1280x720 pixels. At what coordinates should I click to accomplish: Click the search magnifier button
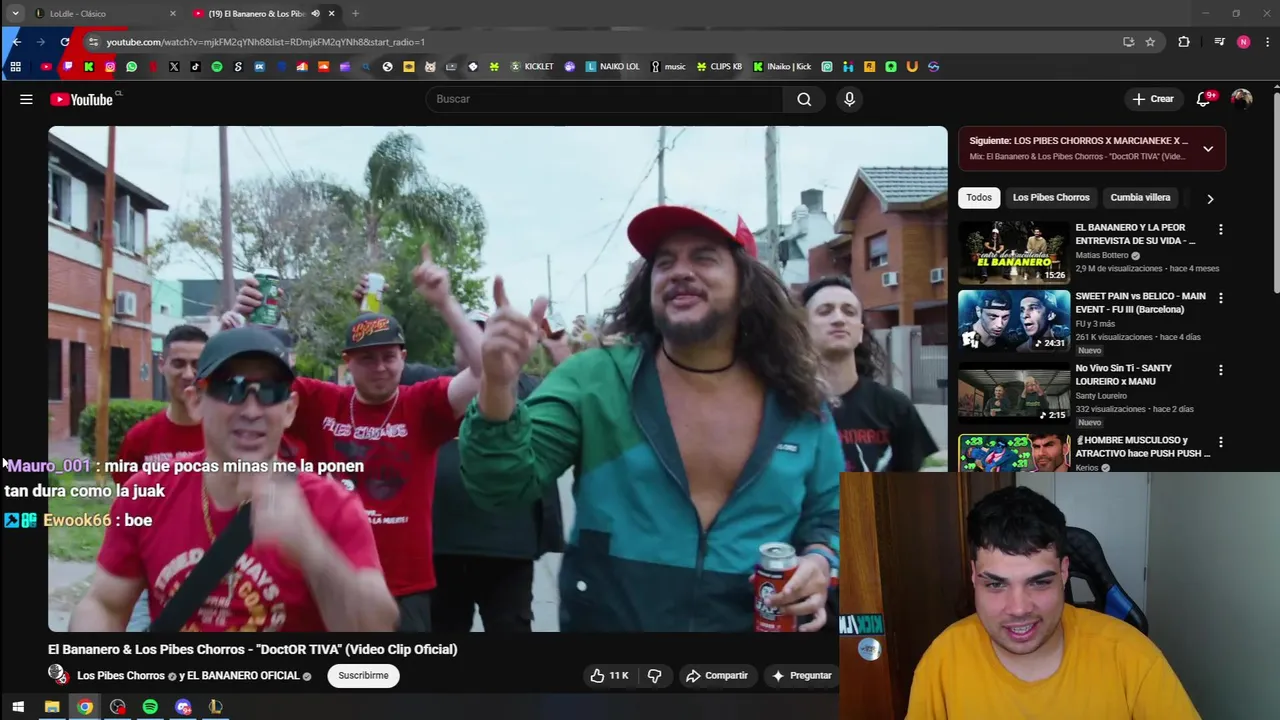pyautogui.click(x=804, y=99)
